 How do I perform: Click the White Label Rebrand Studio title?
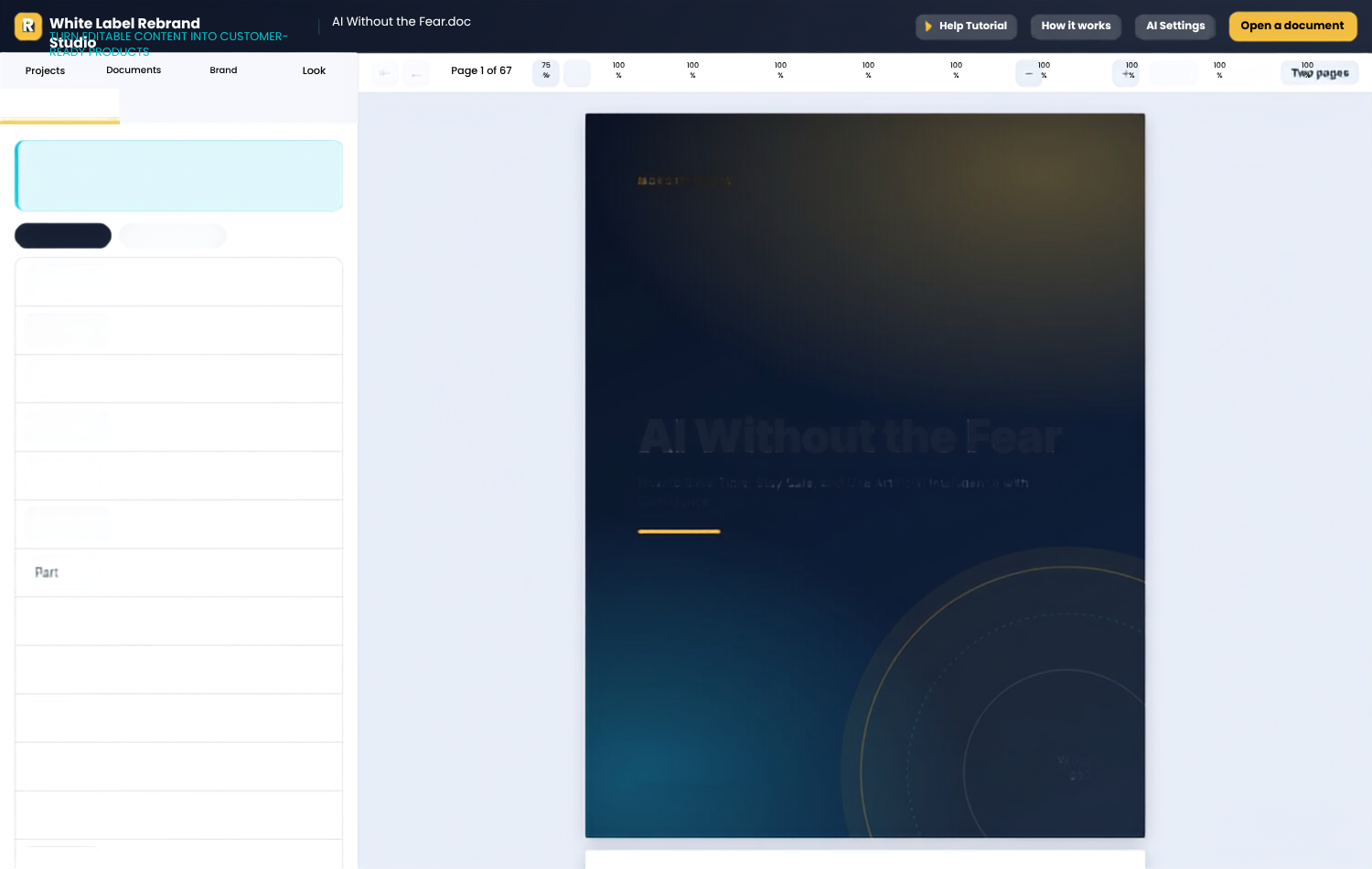pos(124,32)
